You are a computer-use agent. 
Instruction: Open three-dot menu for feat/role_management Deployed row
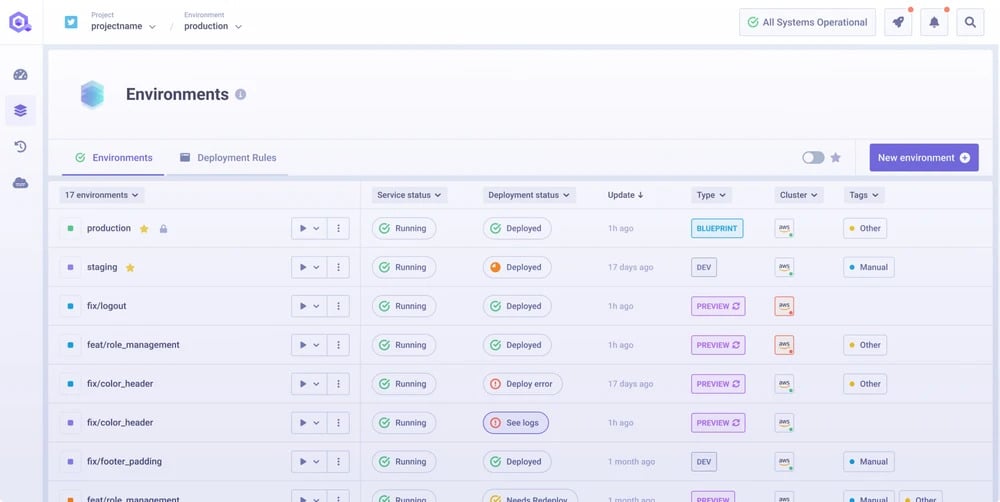point(339,345)
